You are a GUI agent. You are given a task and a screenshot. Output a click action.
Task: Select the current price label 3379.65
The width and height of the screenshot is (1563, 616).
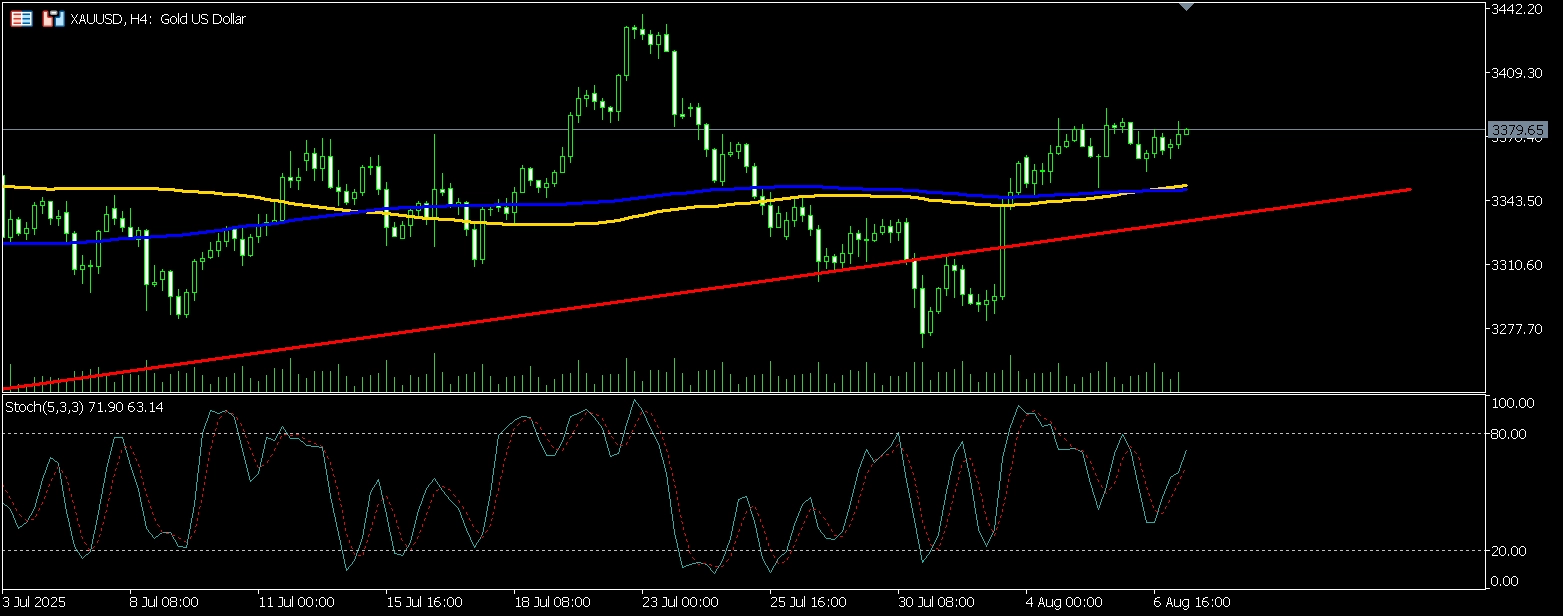1516,130
